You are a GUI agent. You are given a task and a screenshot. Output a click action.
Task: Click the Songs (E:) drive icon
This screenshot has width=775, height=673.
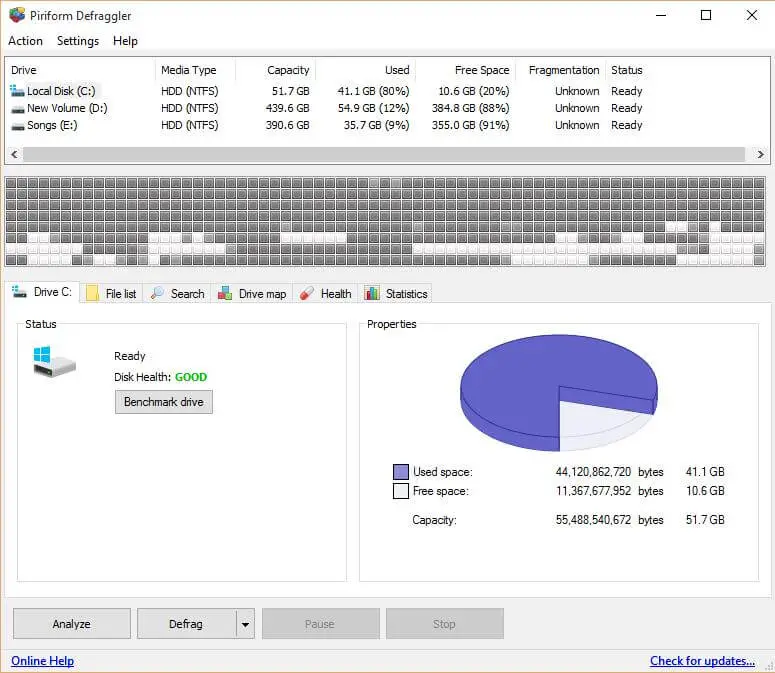click(x=18, y=126)
